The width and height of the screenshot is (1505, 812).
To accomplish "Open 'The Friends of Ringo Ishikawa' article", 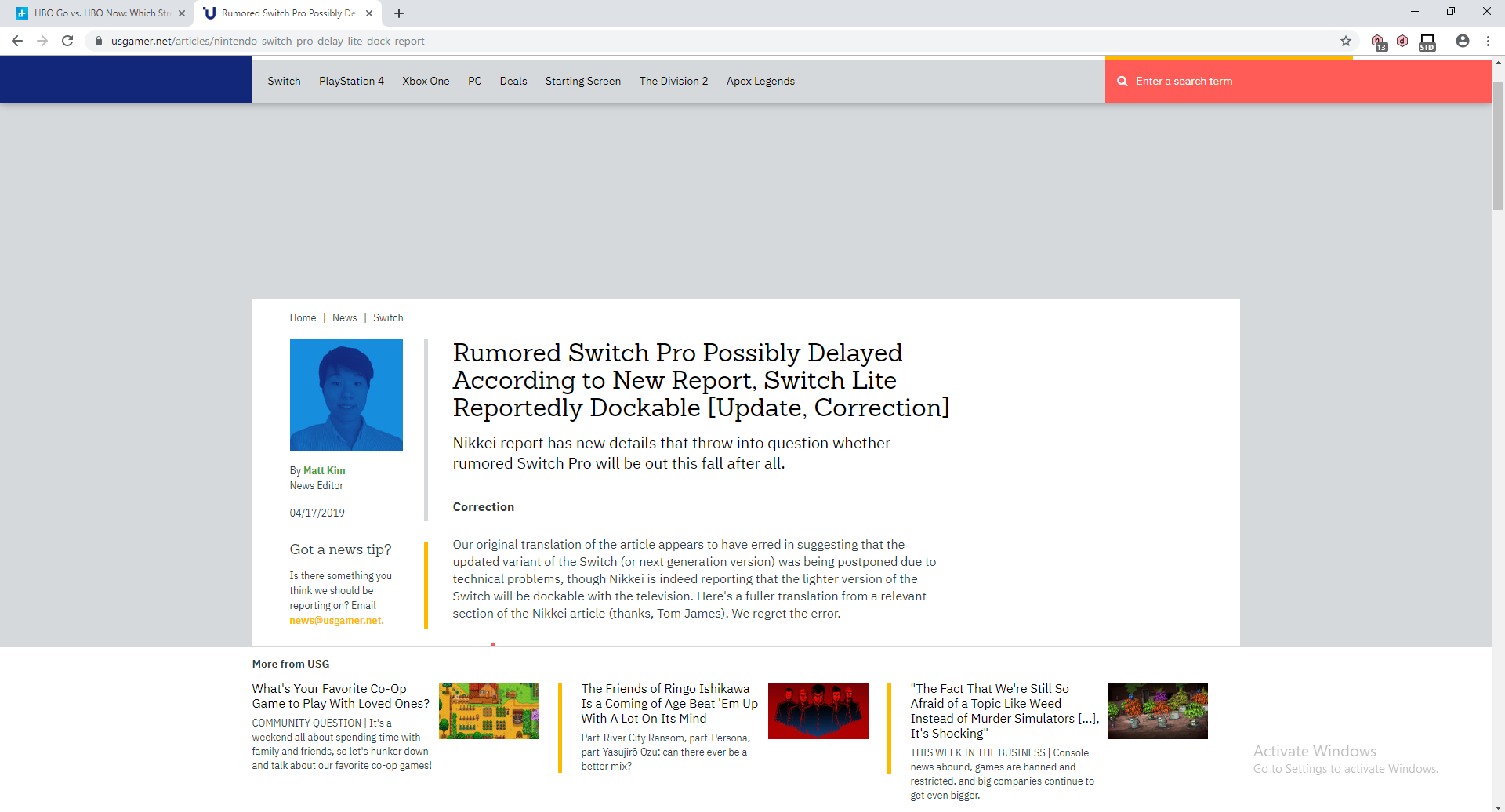I will pos(669,703).
